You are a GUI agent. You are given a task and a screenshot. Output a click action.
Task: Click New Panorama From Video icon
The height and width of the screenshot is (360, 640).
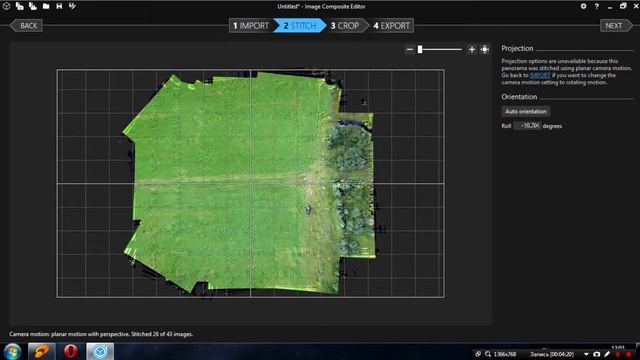pyautogui.click(x=33, y=6)
